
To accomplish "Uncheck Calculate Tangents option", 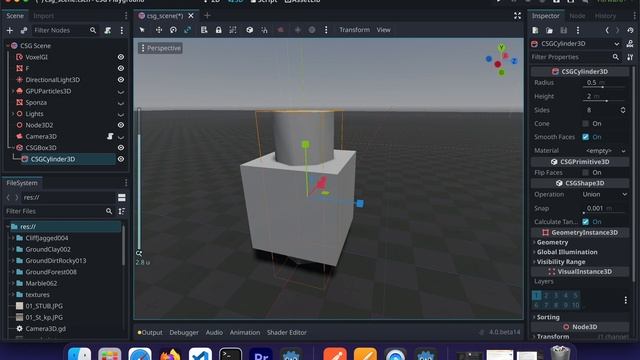I will pyautogui.click(x=586, y=222).
